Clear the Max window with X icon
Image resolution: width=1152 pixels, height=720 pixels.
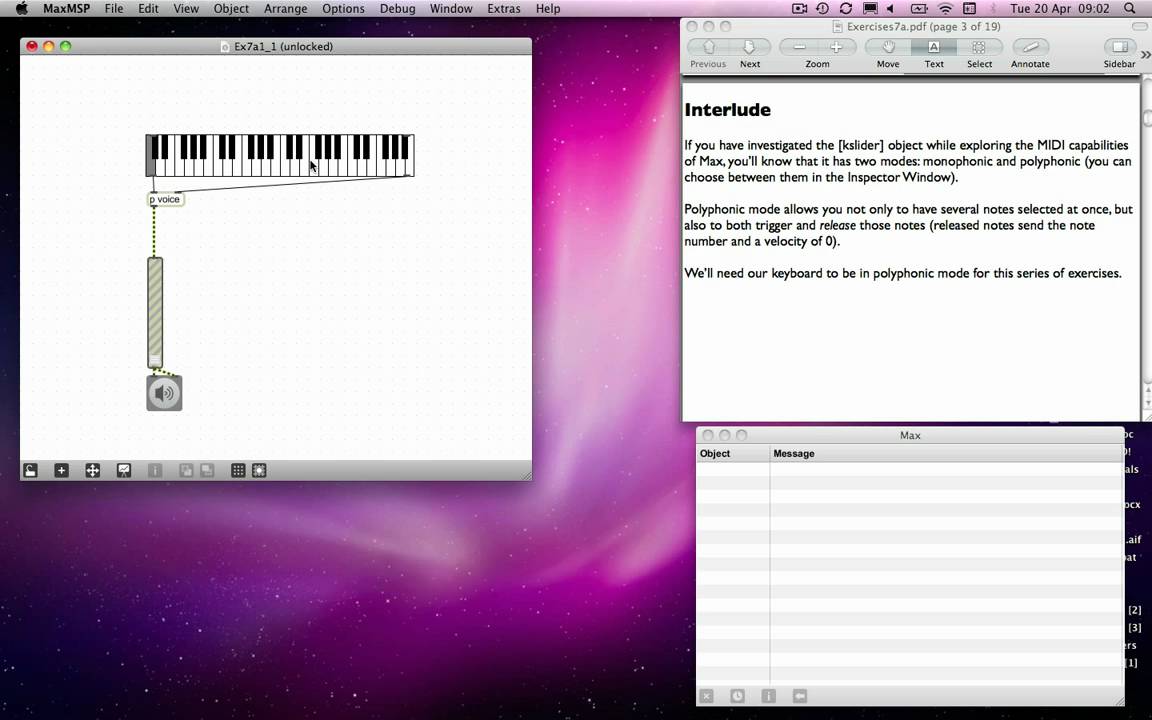706,696
